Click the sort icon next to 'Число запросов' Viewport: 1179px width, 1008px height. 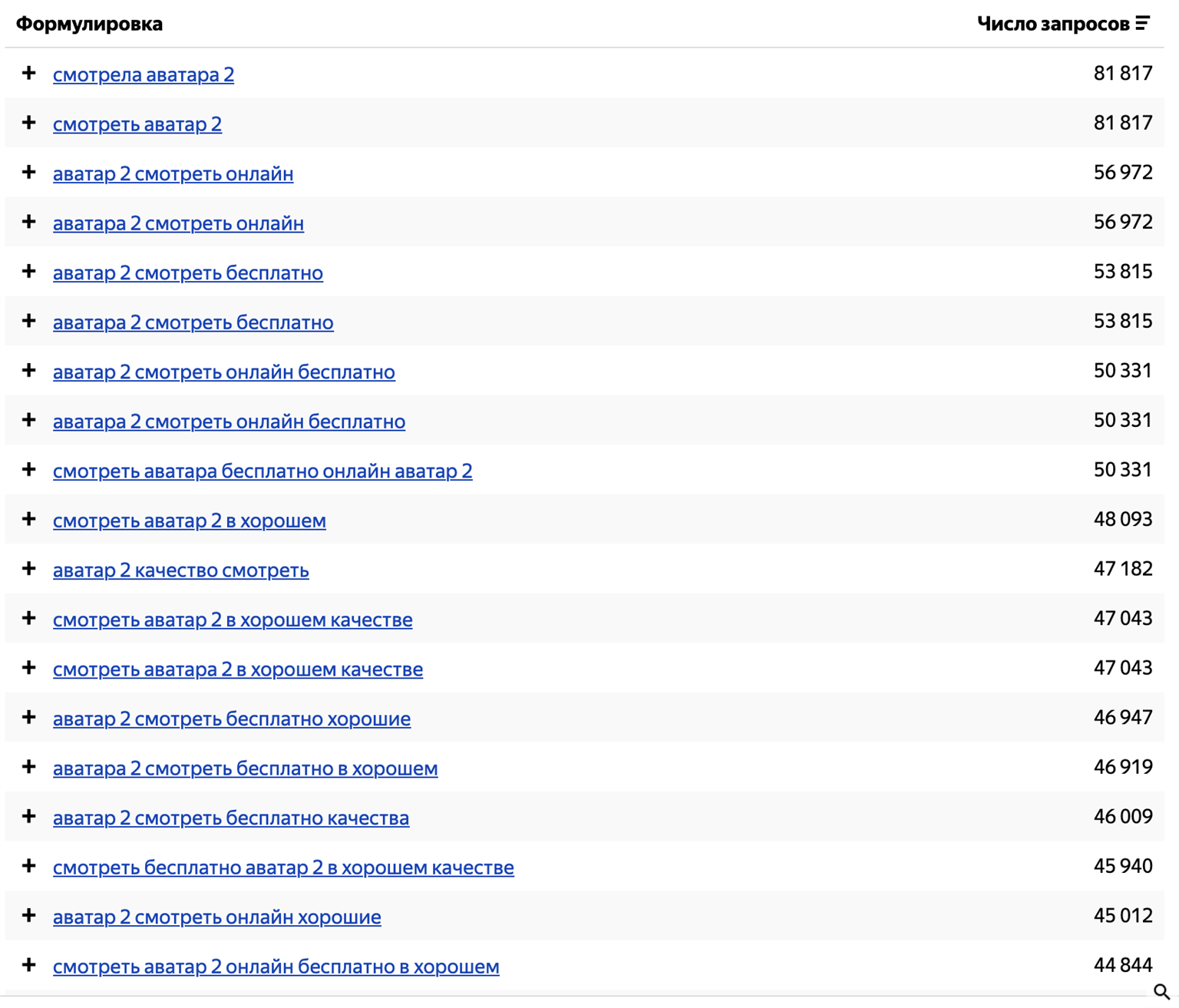click(1142, 24)
